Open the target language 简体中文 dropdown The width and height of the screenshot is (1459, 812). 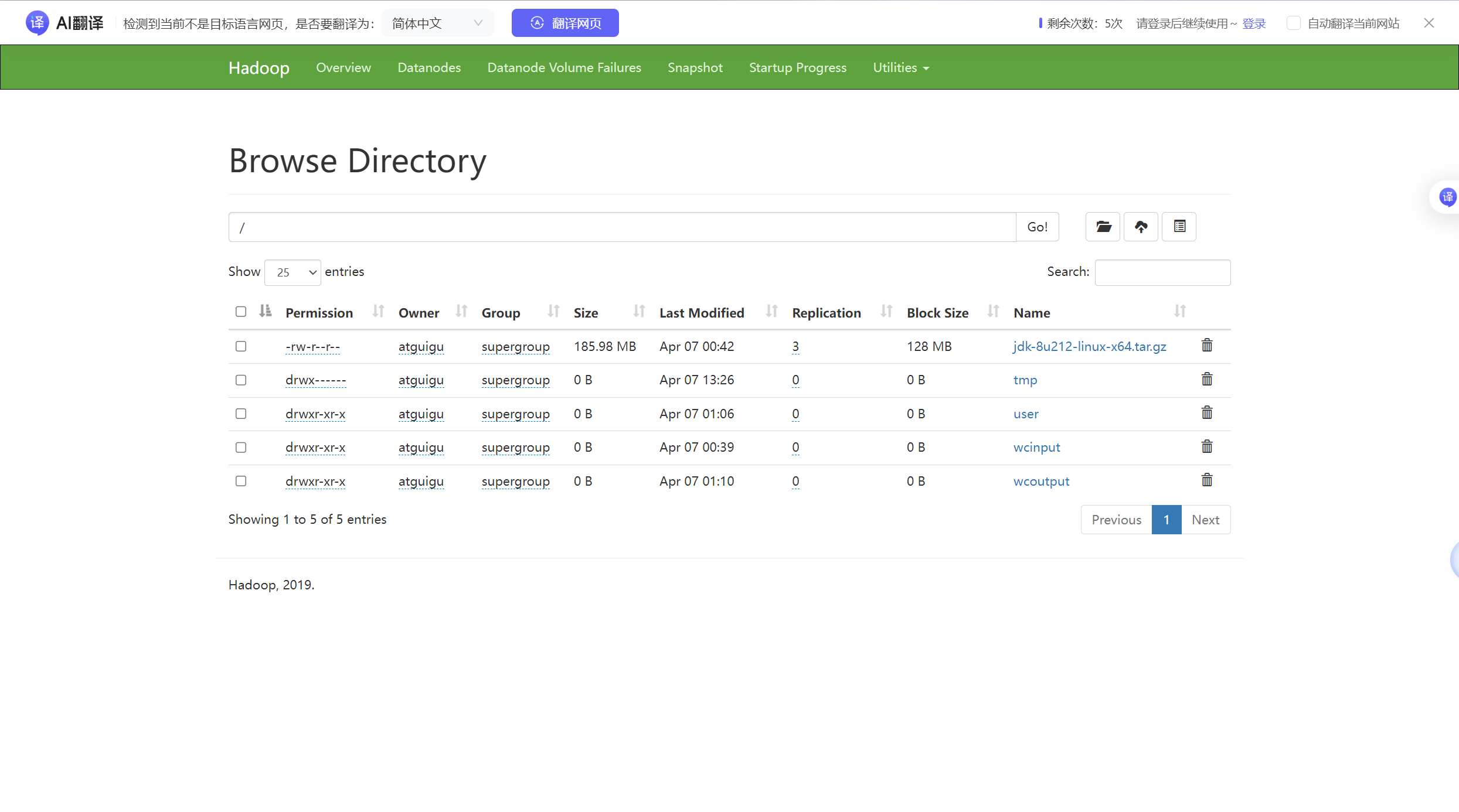[x=437, y=23]
